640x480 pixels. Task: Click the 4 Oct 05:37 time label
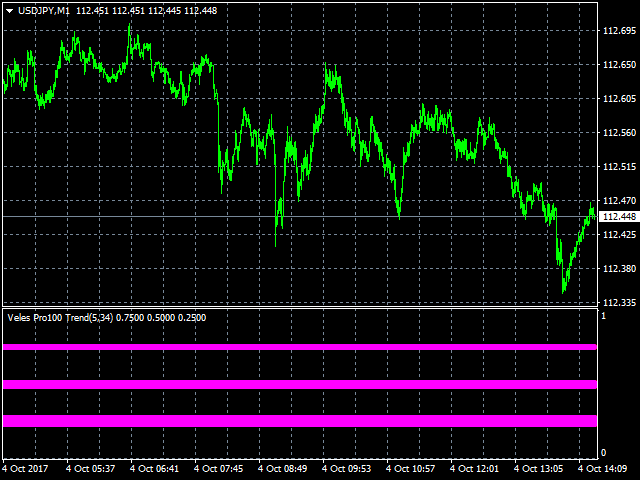90,468
